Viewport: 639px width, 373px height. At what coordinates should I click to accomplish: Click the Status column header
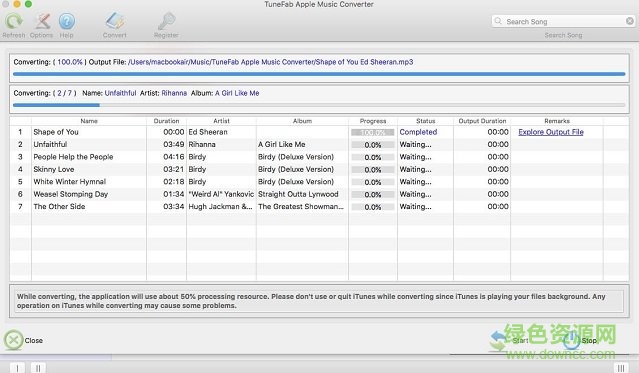(425, 121)
